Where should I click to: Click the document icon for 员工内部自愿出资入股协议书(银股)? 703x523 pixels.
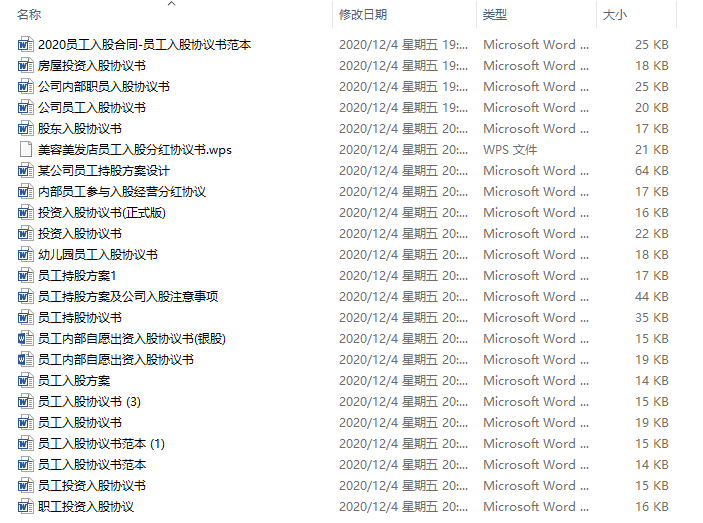click(x=26, y=339)
